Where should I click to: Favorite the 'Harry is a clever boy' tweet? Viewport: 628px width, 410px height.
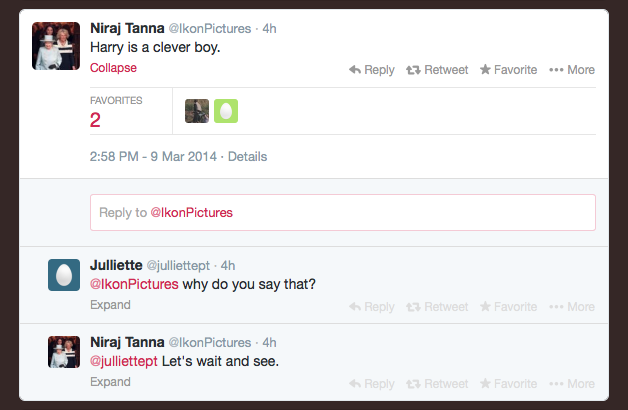[x=508, y=70]
